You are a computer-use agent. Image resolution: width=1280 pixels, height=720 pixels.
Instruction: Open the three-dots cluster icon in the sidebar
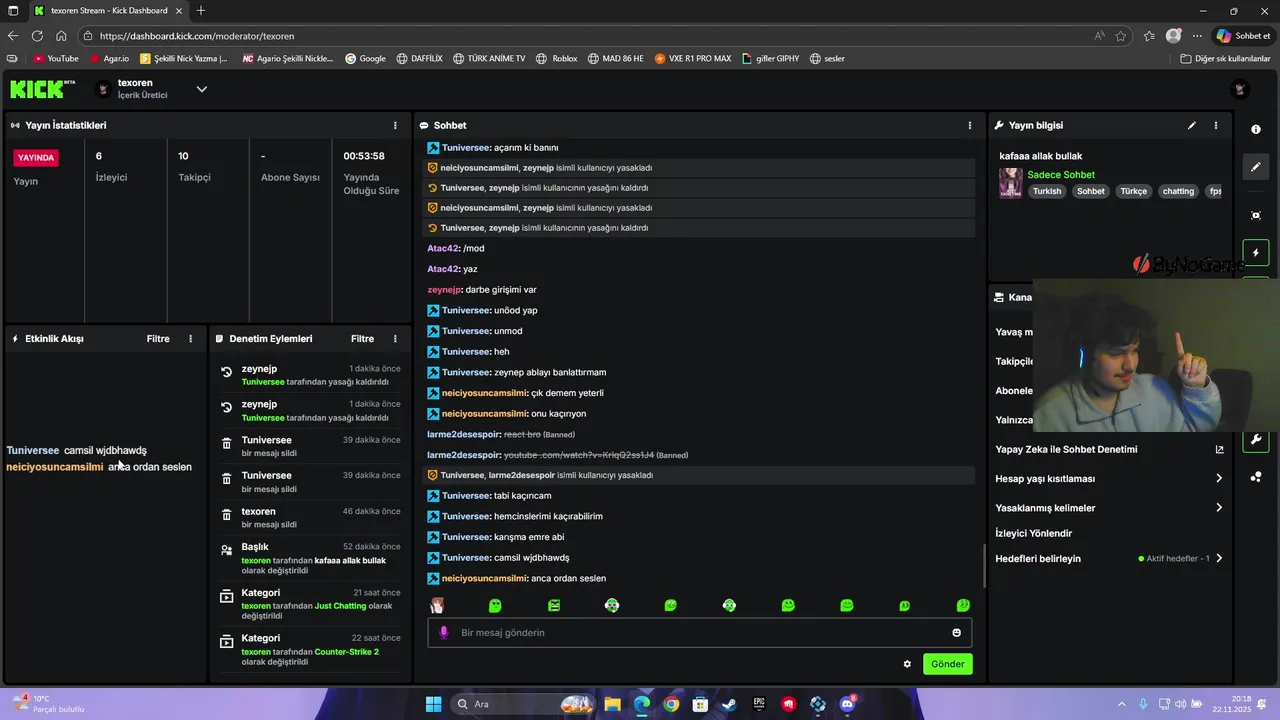pyautogui.click(x=1256, y=477)
